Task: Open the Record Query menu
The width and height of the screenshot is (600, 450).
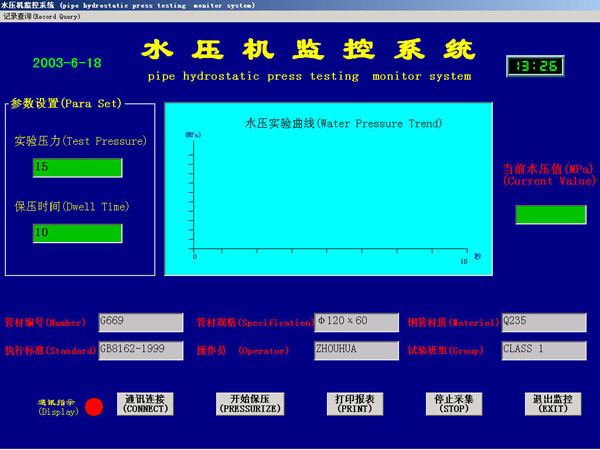Action: pyautogui.click(x=40, y=16)
